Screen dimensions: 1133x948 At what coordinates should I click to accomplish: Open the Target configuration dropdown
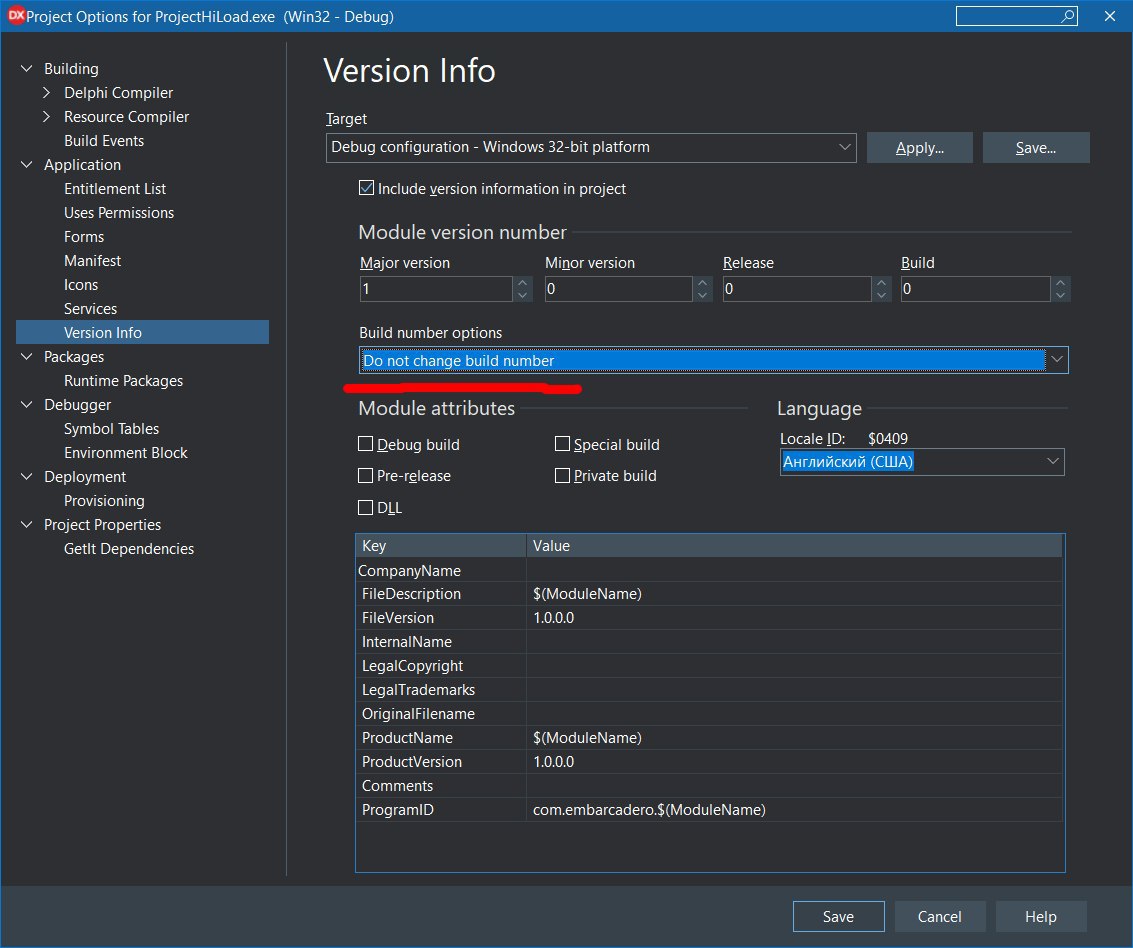(x=591, y=147)
